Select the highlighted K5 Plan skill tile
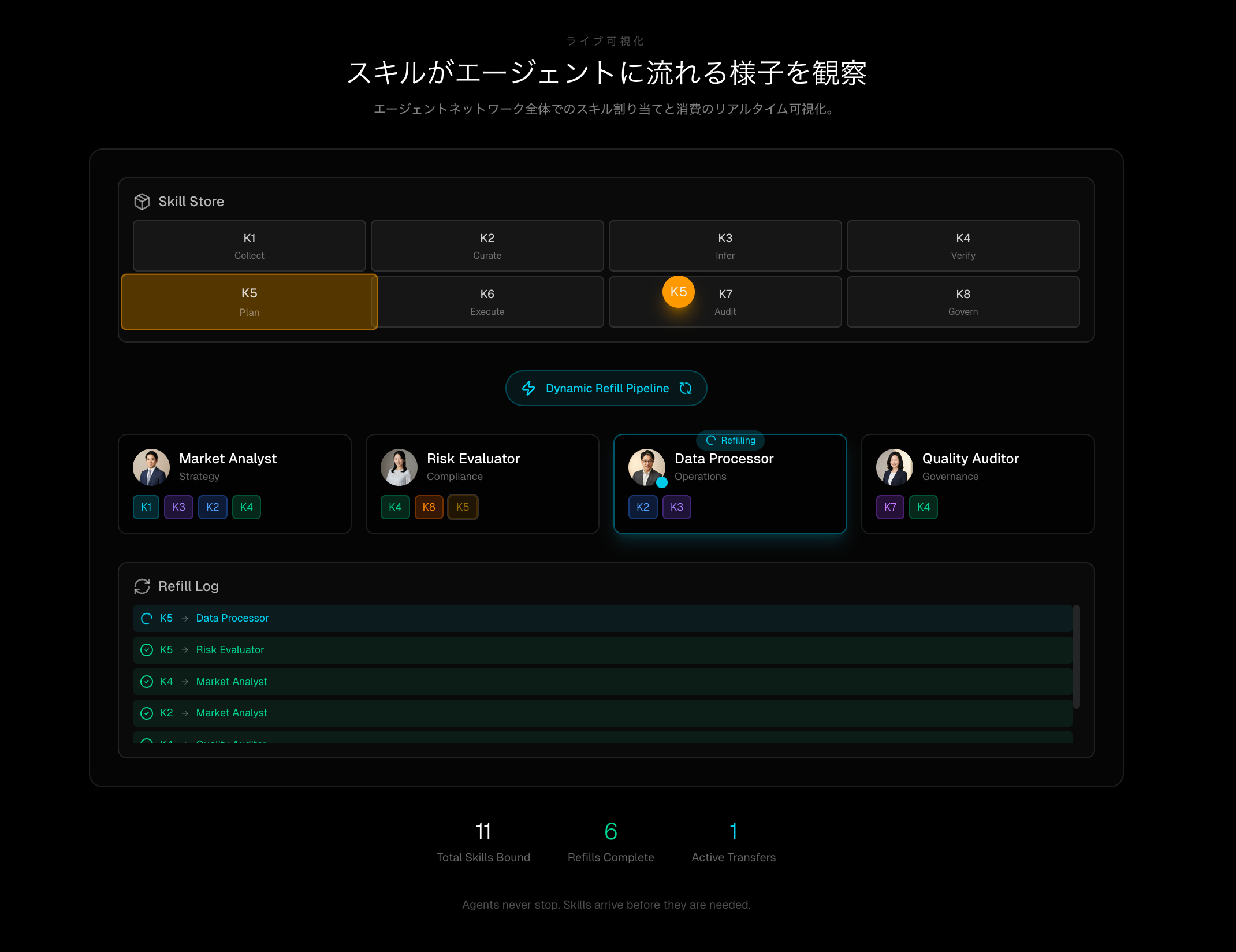Viewport: 1236px width, 952px height. click(249, 302)
